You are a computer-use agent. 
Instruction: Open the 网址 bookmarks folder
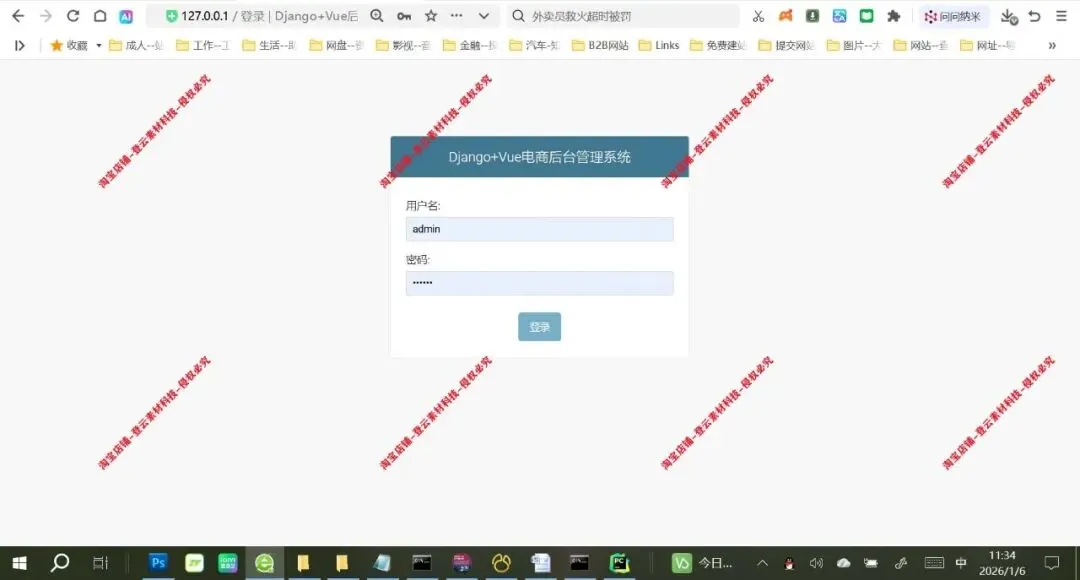[x=988, y=45]
